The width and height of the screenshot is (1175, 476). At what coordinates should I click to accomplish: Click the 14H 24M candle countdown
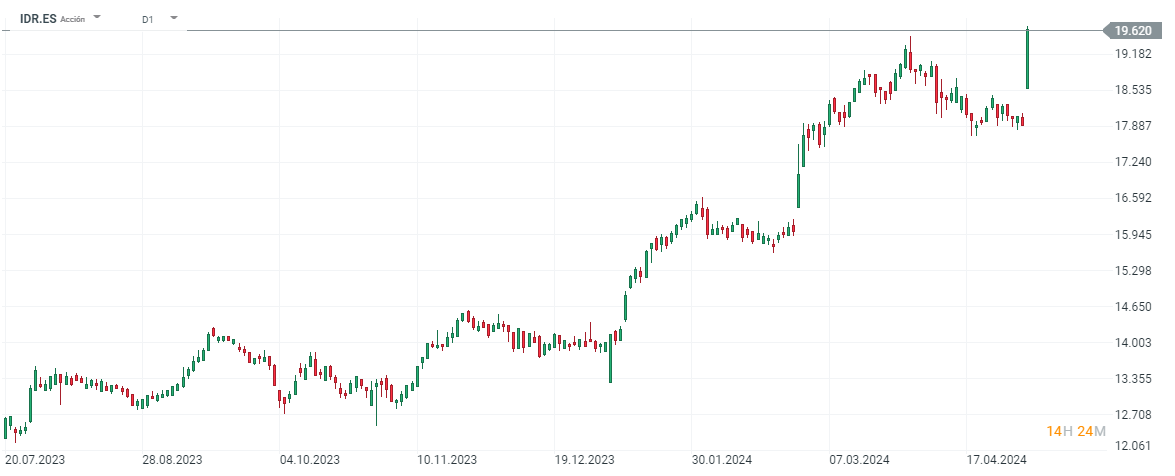click(1076, 431)
